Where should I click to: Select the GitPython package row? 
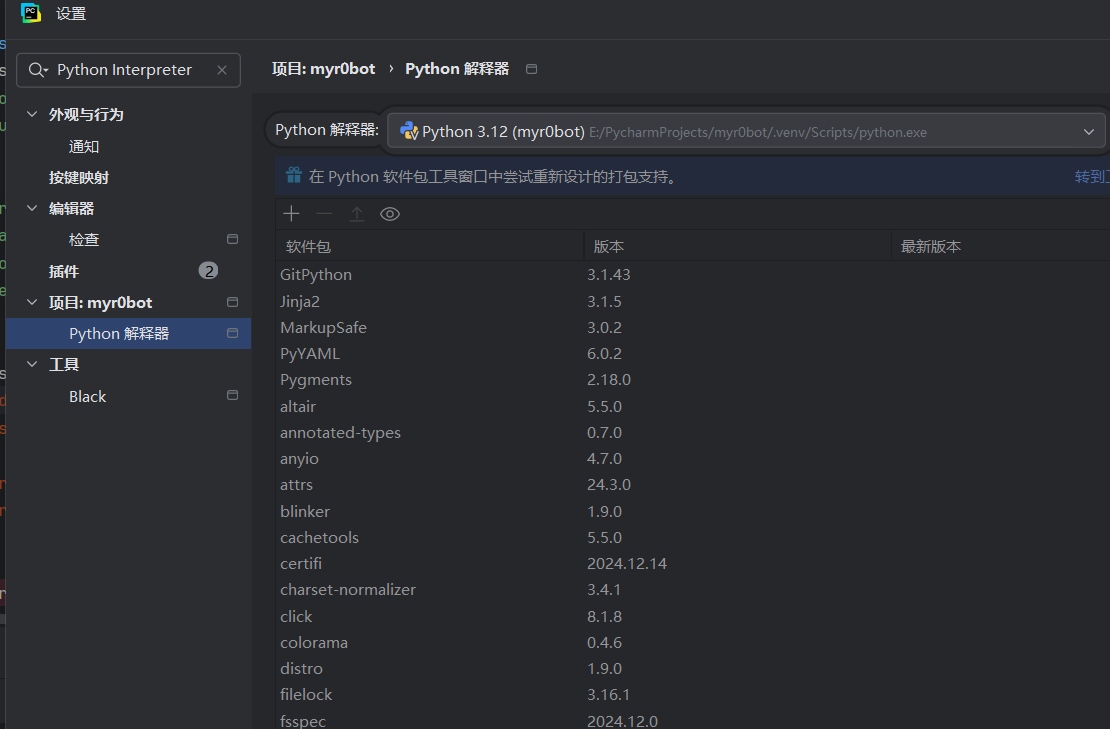pos(692,275)
